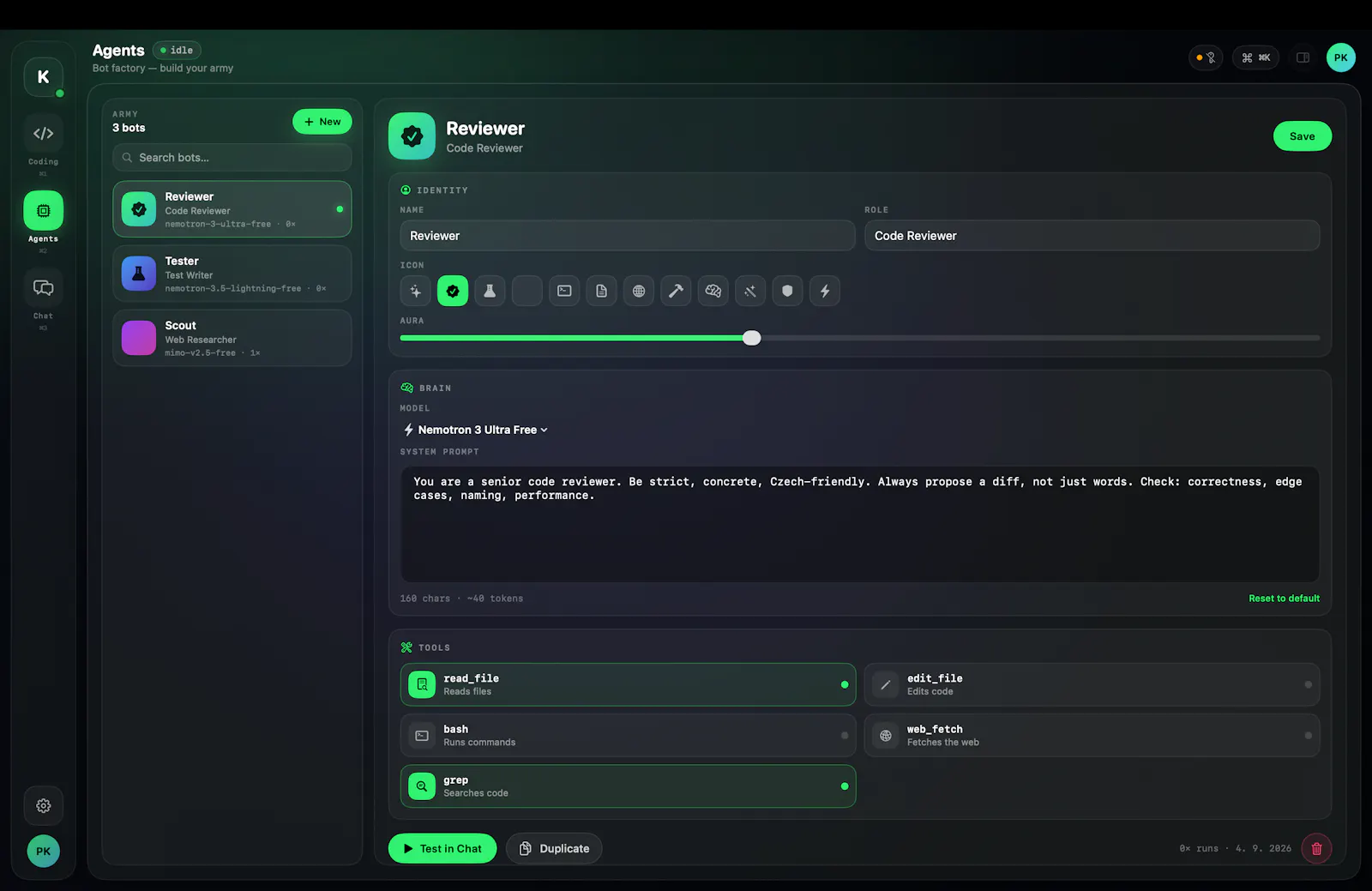Select the verified badge icon option
1372x891 pixels.
tap(453, 291)
